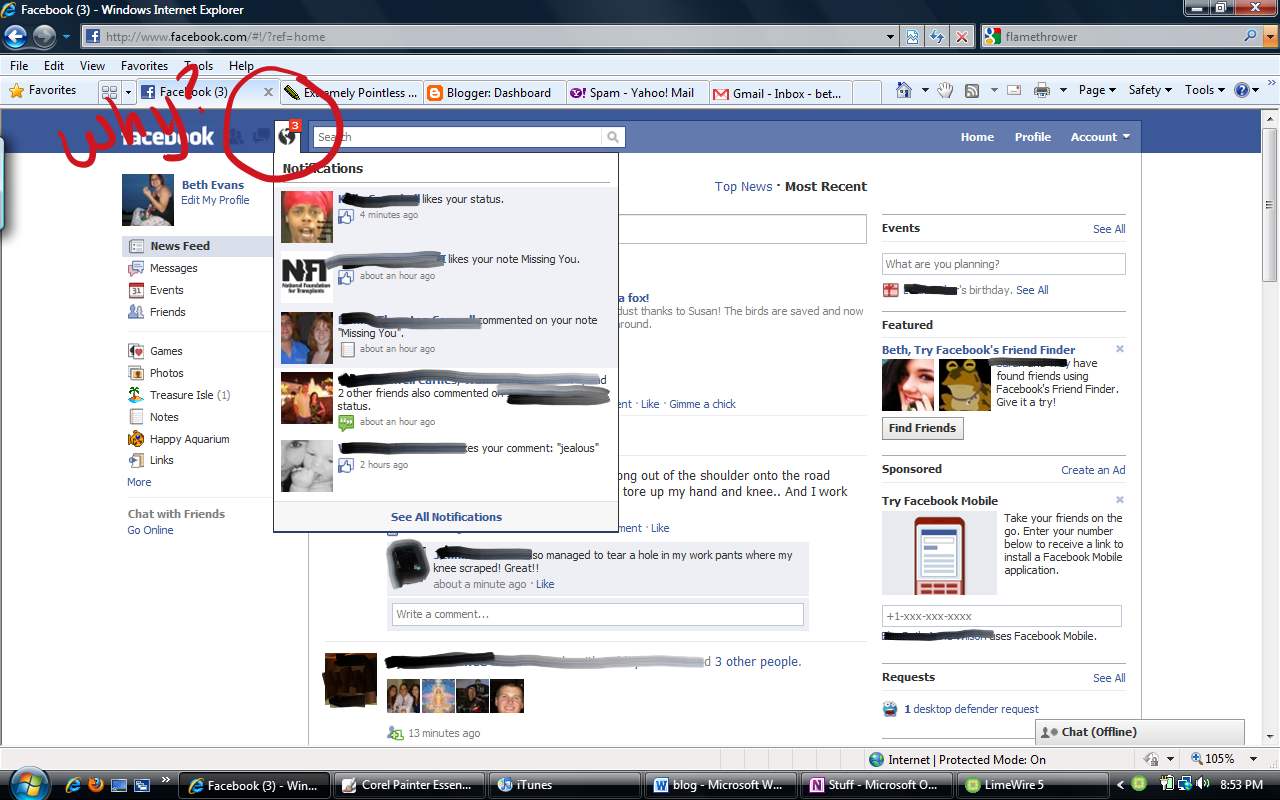1280x800 pixels.
Task: Open the 1 desktop defender request link
Action: coord(971,709)
